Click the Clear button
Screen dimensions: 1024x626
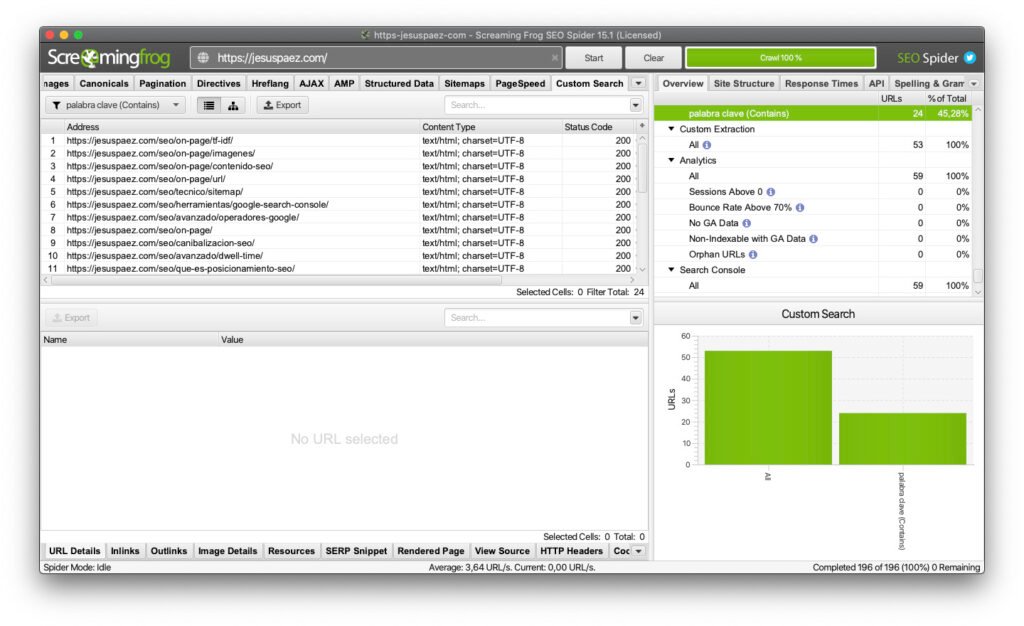pyautogui.click(x=653, y=58)
